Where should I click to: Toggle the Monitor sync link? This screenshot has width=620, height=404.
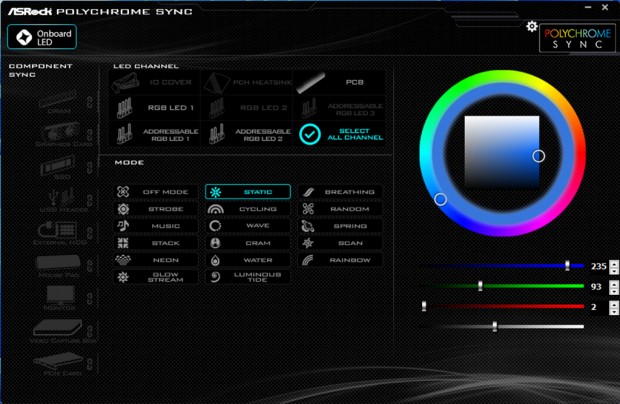point(90,298)
